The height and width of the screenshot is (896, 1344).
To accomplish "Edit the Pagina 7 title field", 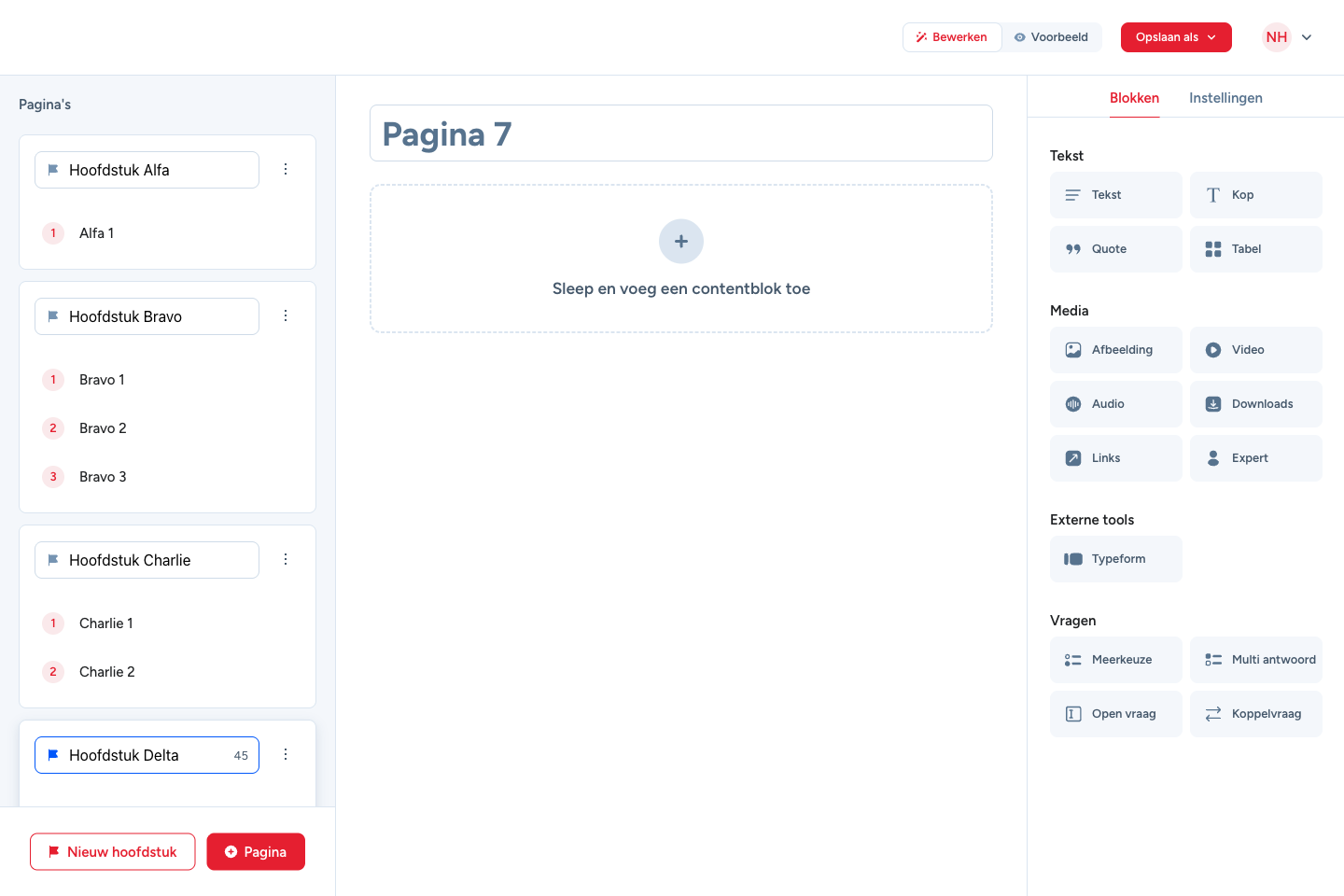I will click(681, 133).
